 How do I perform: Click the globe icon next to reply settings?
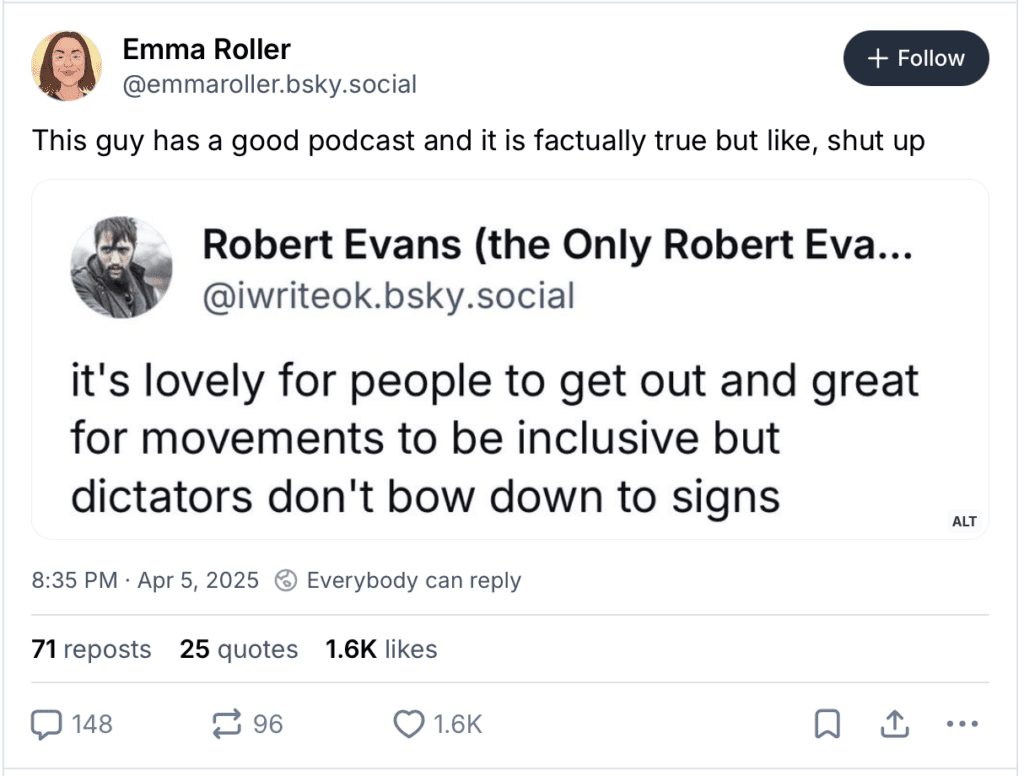coord(287,580)
